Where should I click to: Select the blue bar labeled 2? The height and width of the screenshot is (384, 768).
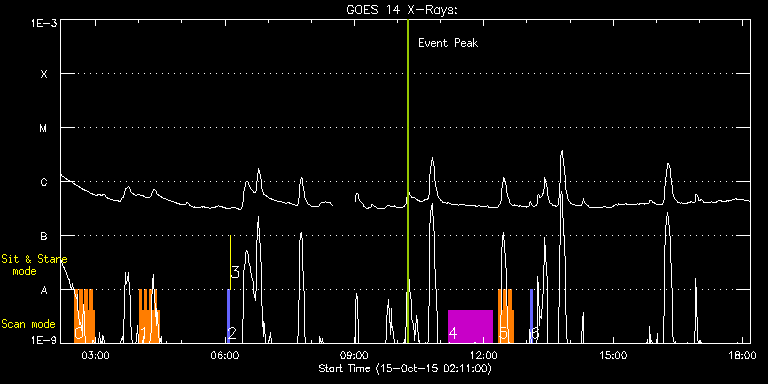click(228, 316)
